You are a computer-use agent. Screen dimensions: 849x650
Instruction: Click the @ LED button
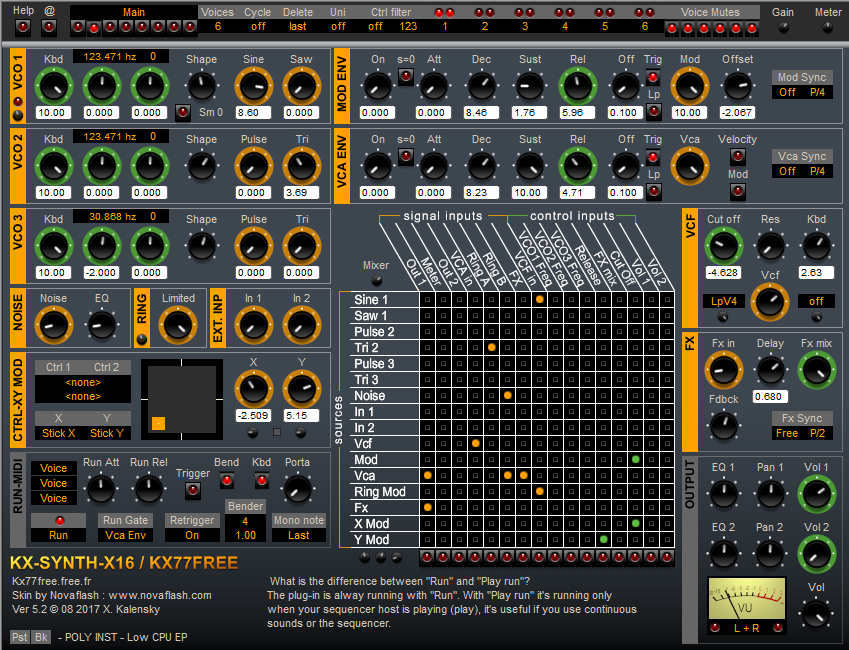click(49, 27)
